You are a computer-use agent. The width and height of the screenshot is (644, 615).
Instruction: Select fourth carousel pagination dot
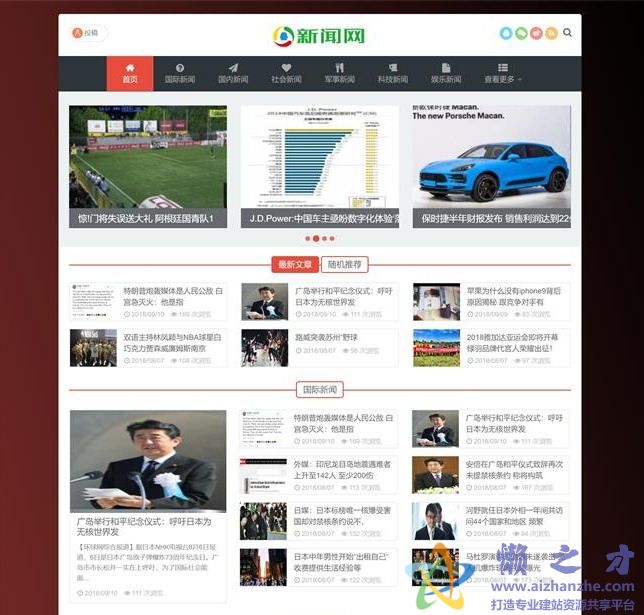pyautogui.click(x=332, y=238)
